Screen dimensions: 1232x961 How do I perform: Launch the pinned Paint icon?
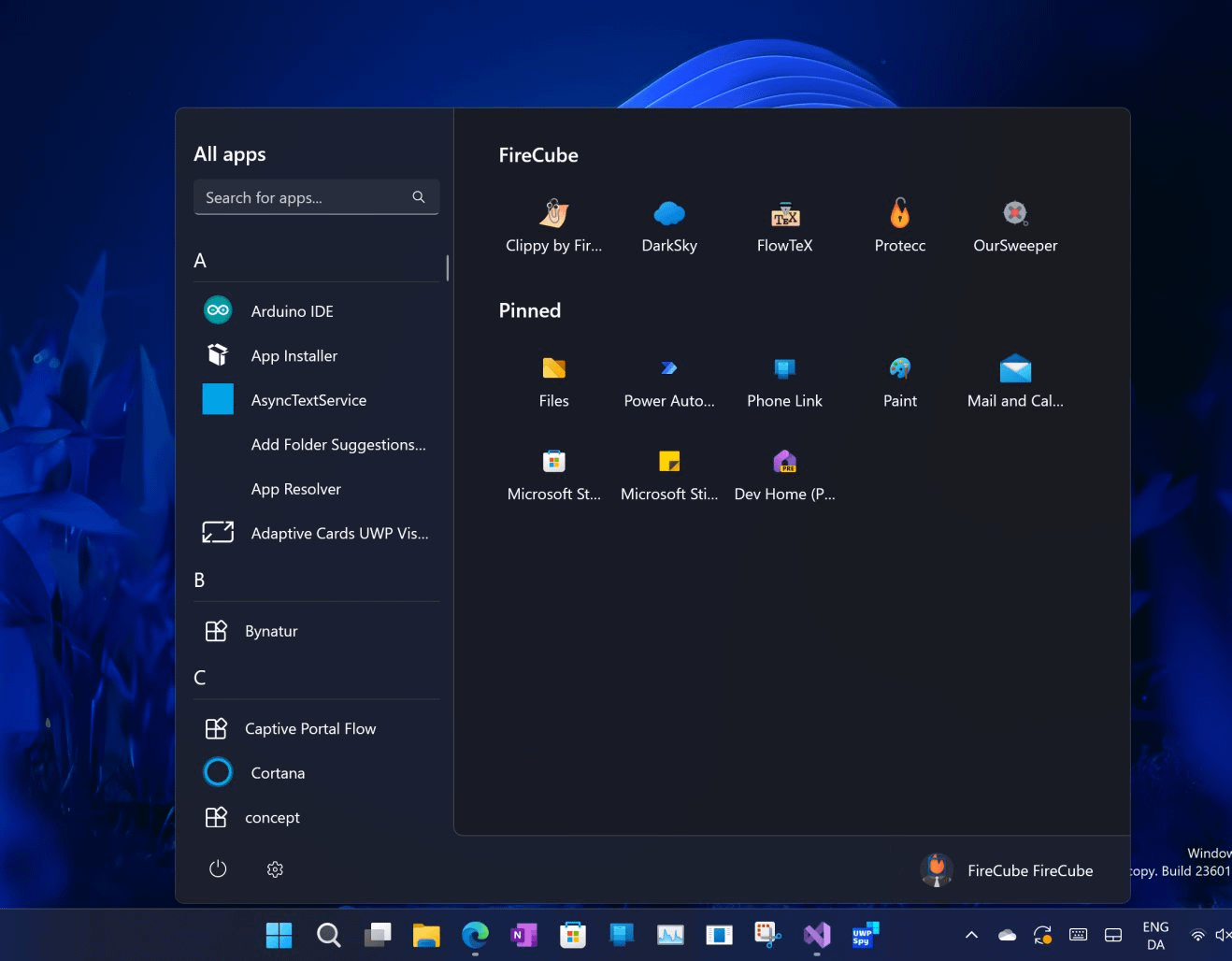pyautogui.click(x=899, y=368)
